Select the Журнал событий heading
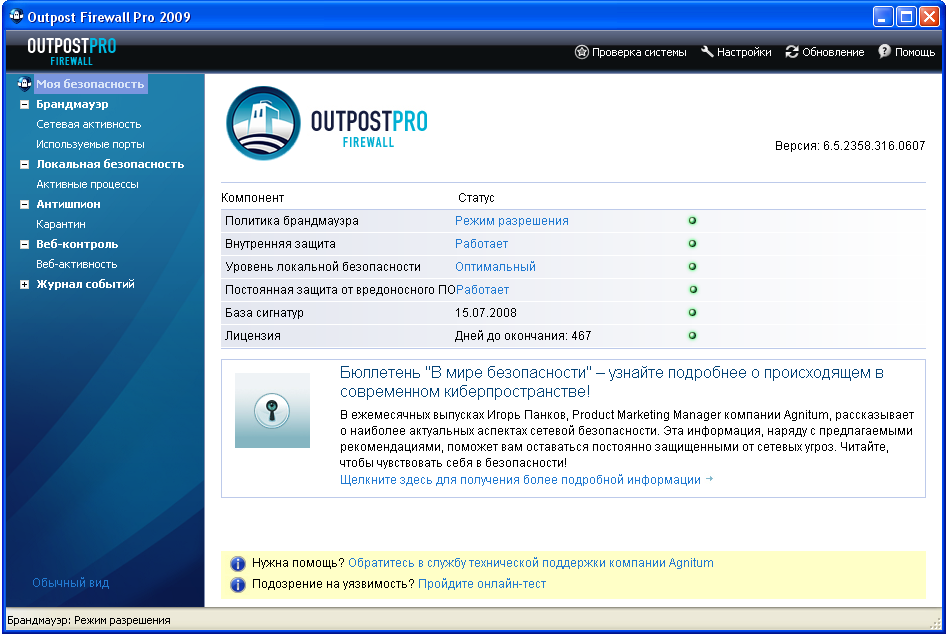The height and width of the screenshot is (636, 947). tap(85, 284)
